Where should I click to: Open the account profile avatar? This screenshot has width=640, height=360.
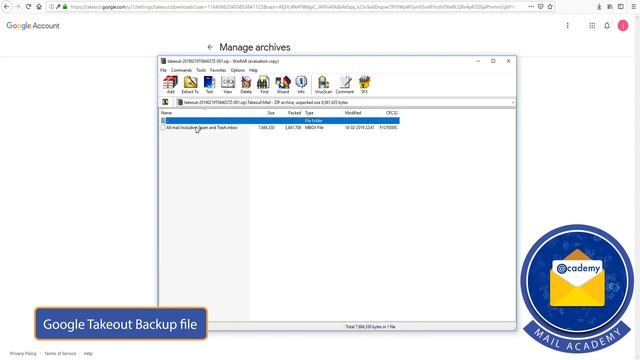click(x=623, y=26)
